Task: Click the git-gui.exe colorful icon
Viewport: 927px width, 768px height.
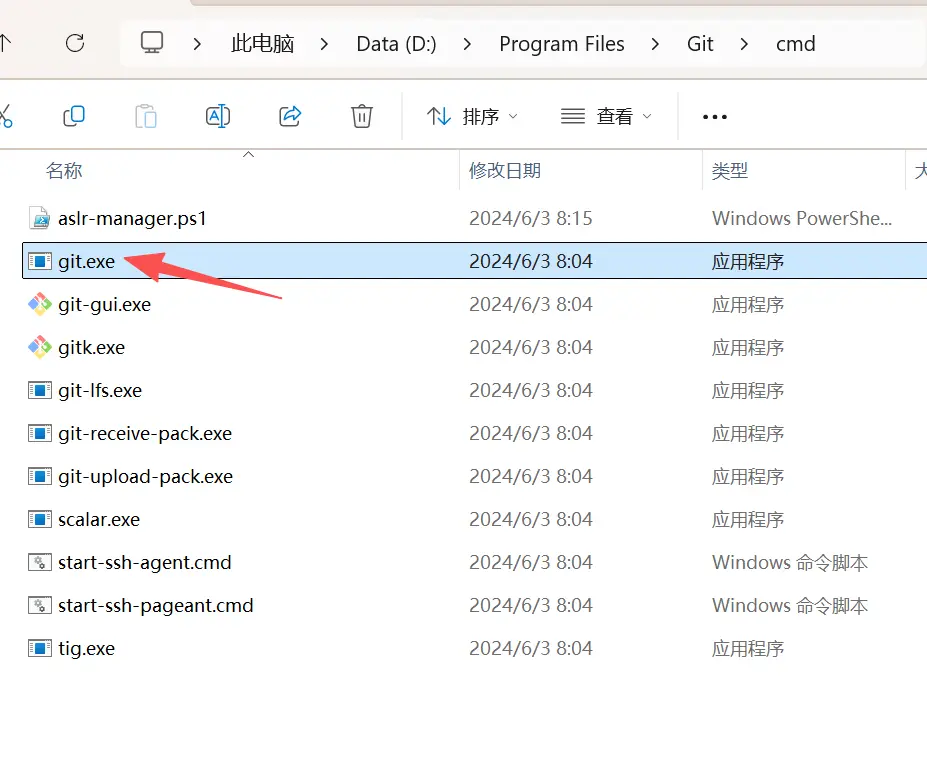Action: pyautogui.click(x=40, y=304)
